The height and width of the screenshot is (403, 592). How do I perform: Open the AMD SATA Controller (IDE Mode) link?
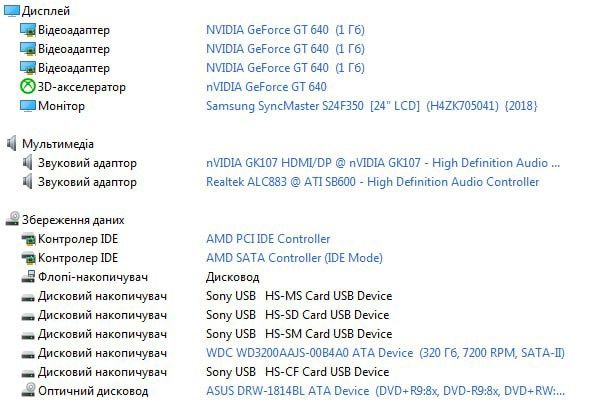(294, 258)
